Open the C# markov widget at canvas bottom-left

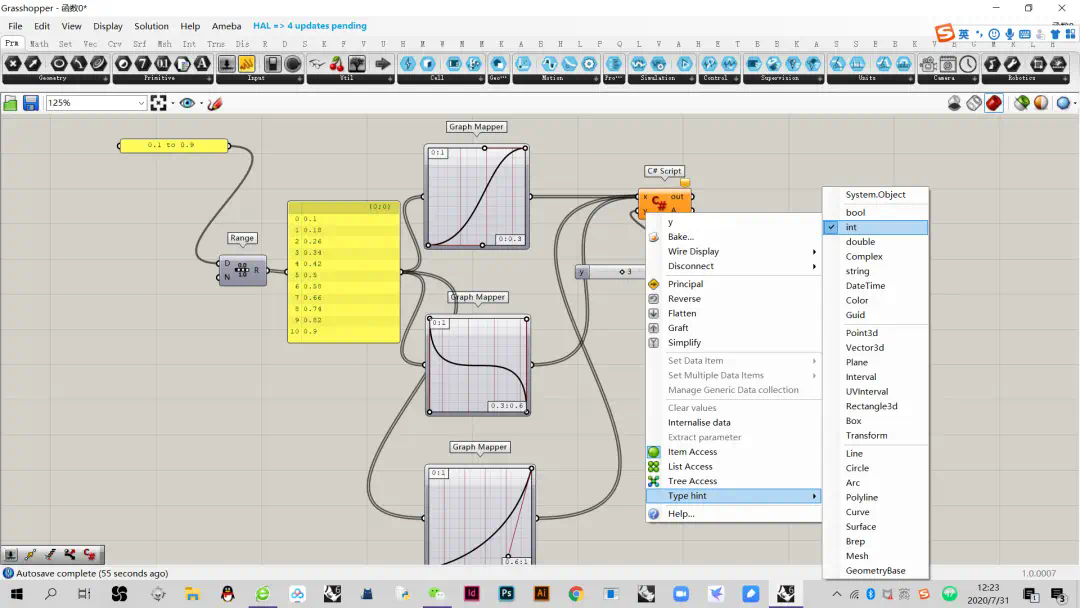(90, 554)
